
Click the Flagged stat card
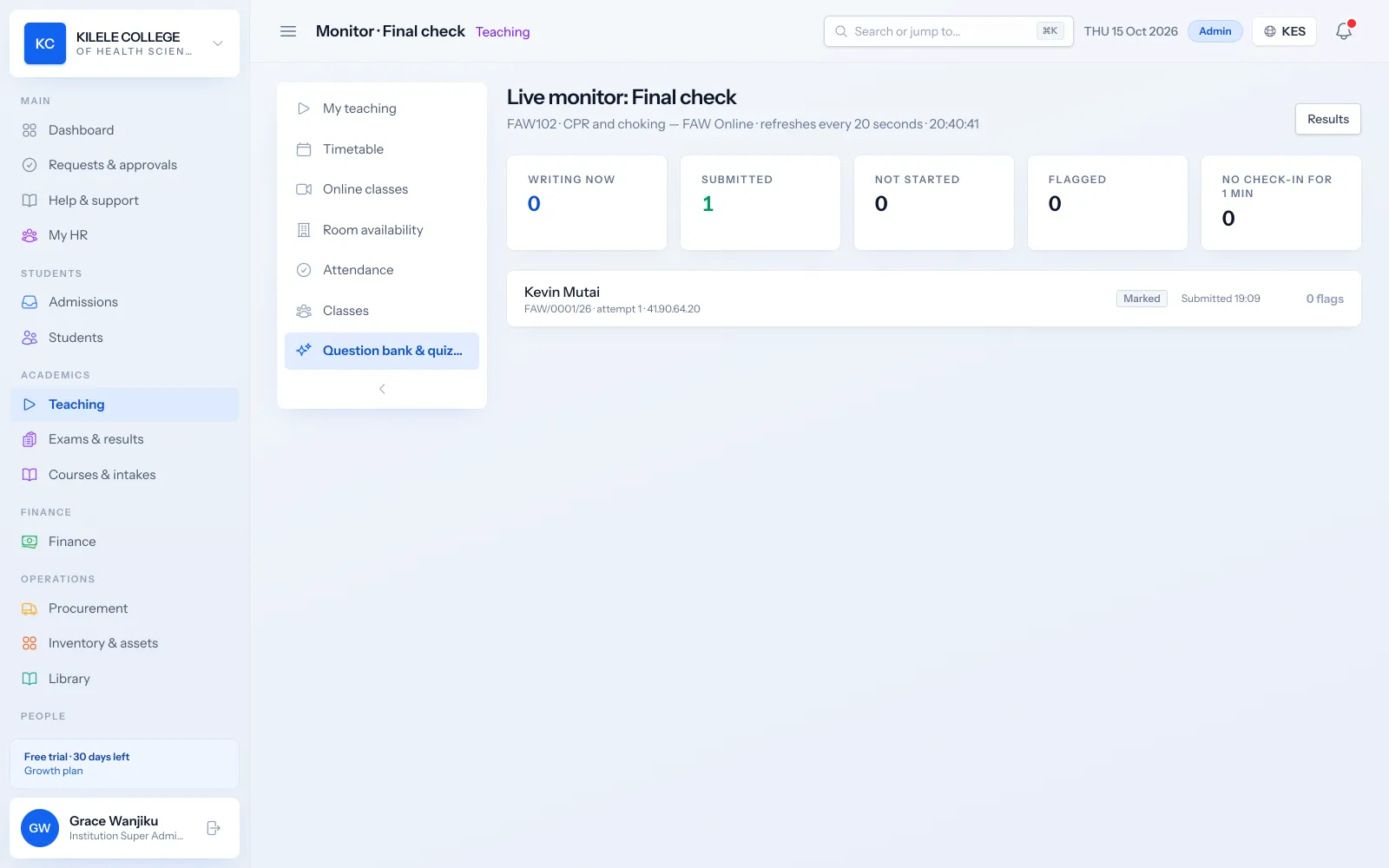point(1108,202)
